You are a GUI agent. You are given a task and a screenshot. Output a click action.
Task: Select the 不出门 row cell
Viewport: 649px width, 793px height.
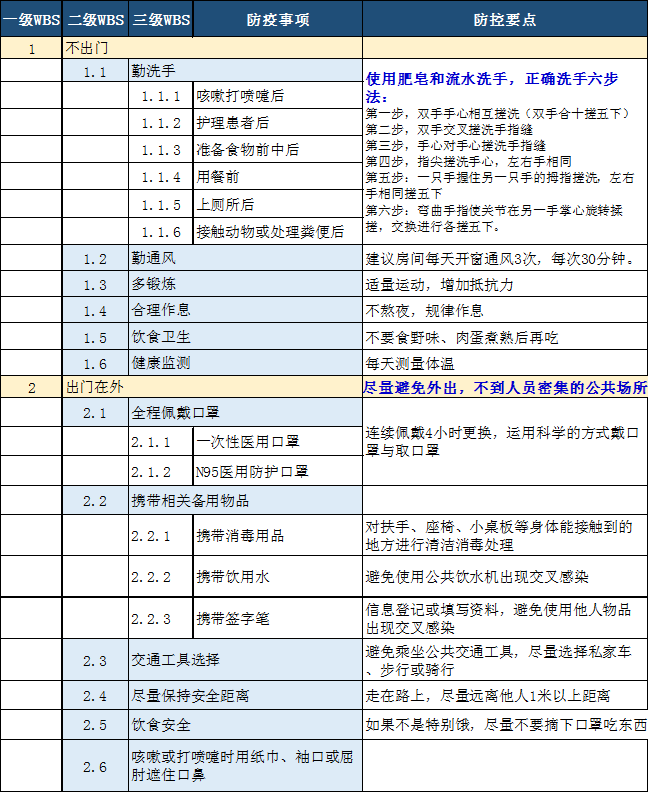click(x=212, y=48)
